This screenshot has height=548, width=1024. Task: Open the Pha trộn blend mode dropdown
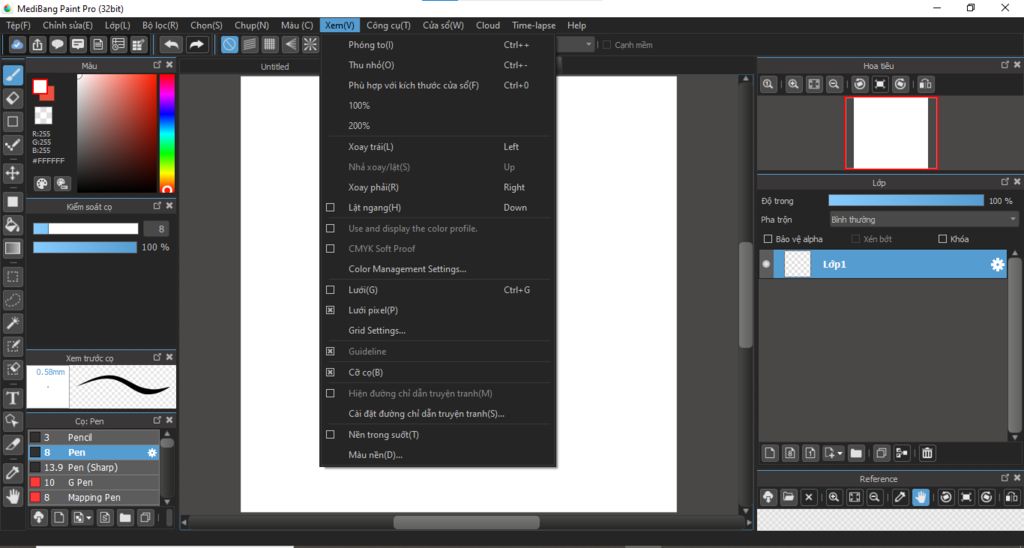click(923, 219)
